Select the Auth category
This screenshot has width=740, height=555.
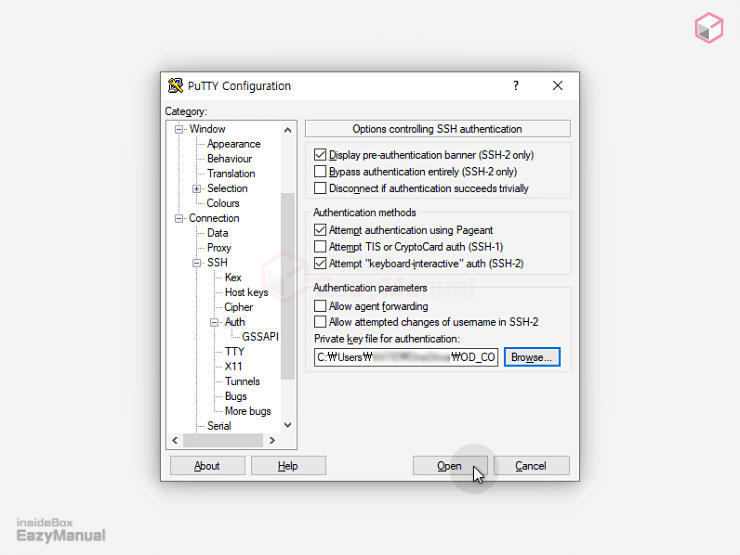pos(235,322)
